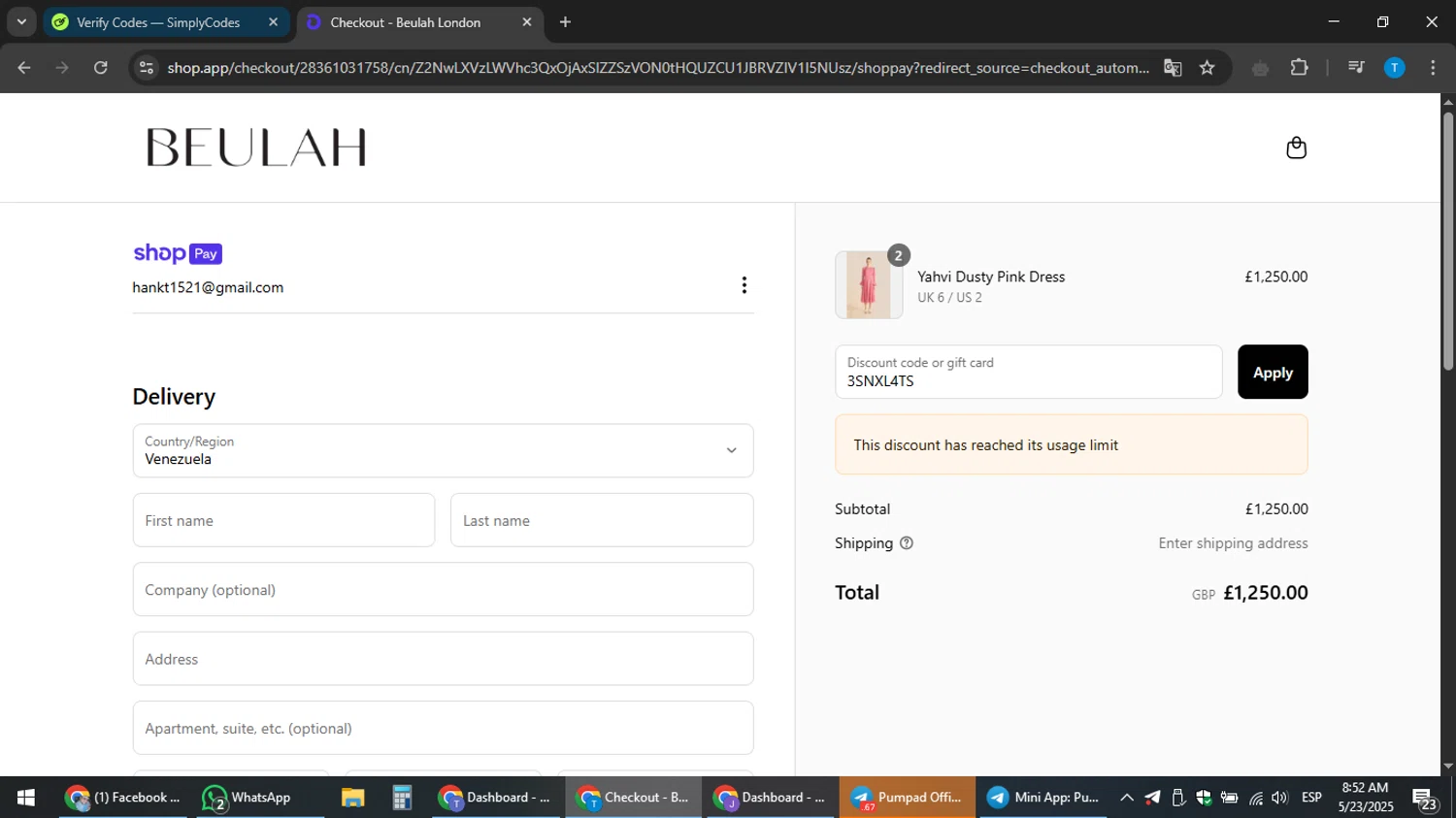Click the browser forward arrow
The width and height of the screenshot is (1456, 818).
coord(62,68)
